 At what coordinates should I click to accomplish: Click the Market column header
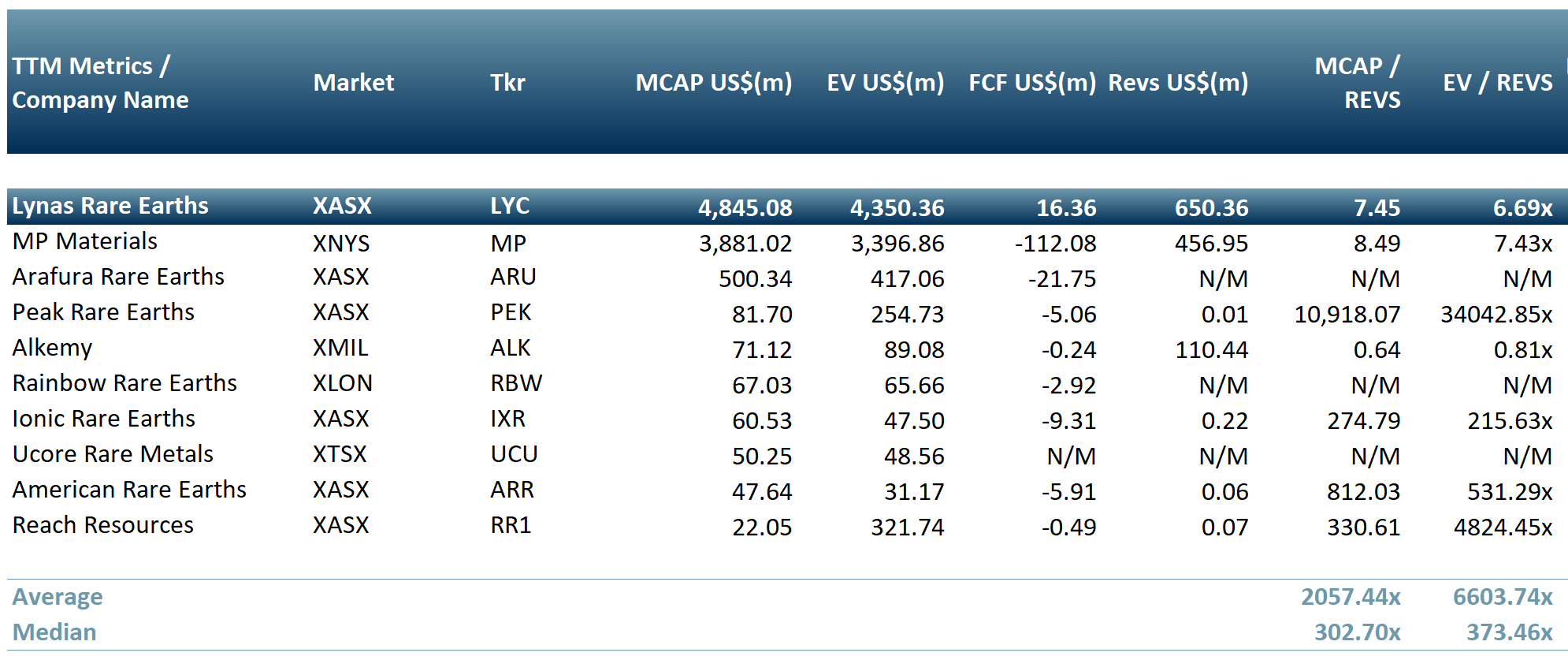click(353, 83)
